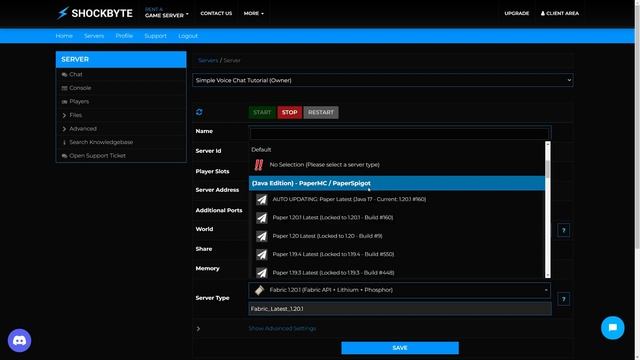The height and width of the screenshot is (360, 640).
Task: Open the server selector dropdown
Action: [x=382, y=80]
